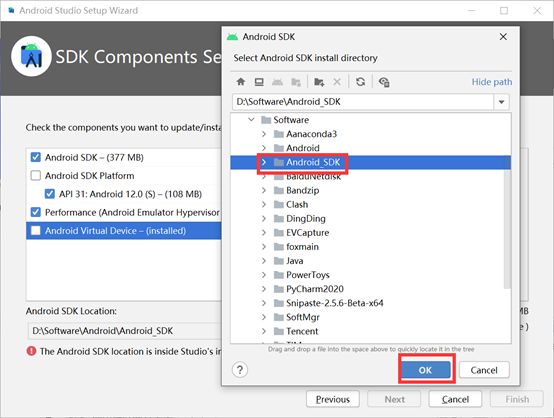Expand the foxmain folder
The height and width of the screenshot is (418, 554).
click(264, 247)
